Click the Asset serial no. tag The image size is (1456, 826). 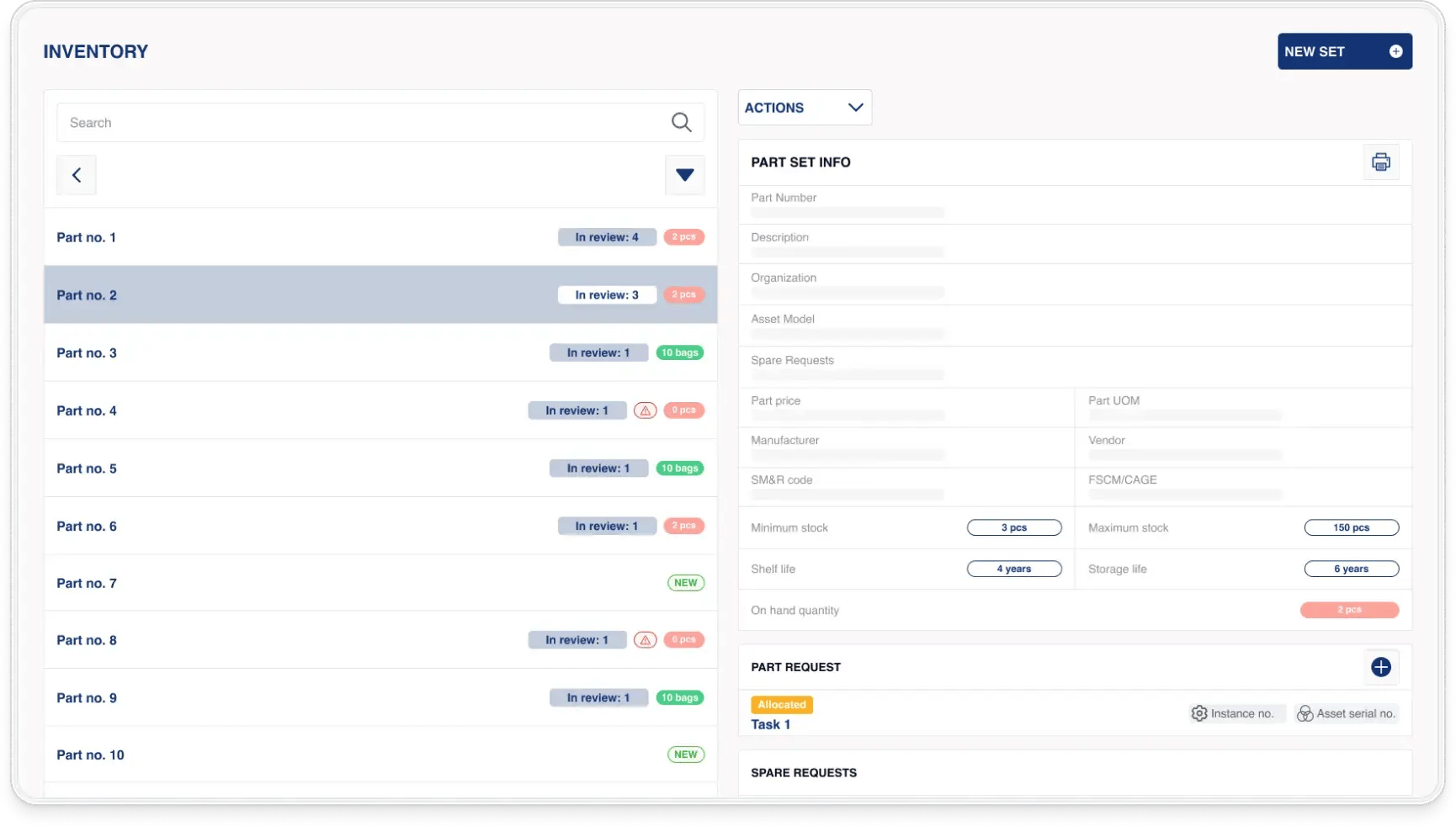click(x=1347, y=713)
